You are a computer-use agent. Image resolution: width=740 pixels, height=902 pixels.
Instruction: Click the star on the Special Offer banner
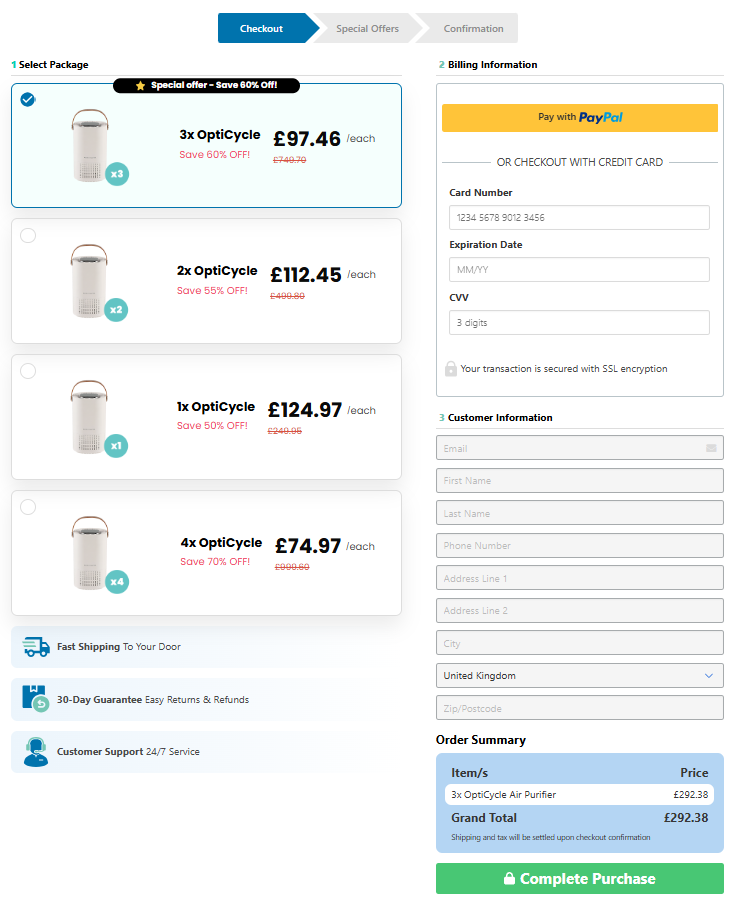tap(138, 85)
